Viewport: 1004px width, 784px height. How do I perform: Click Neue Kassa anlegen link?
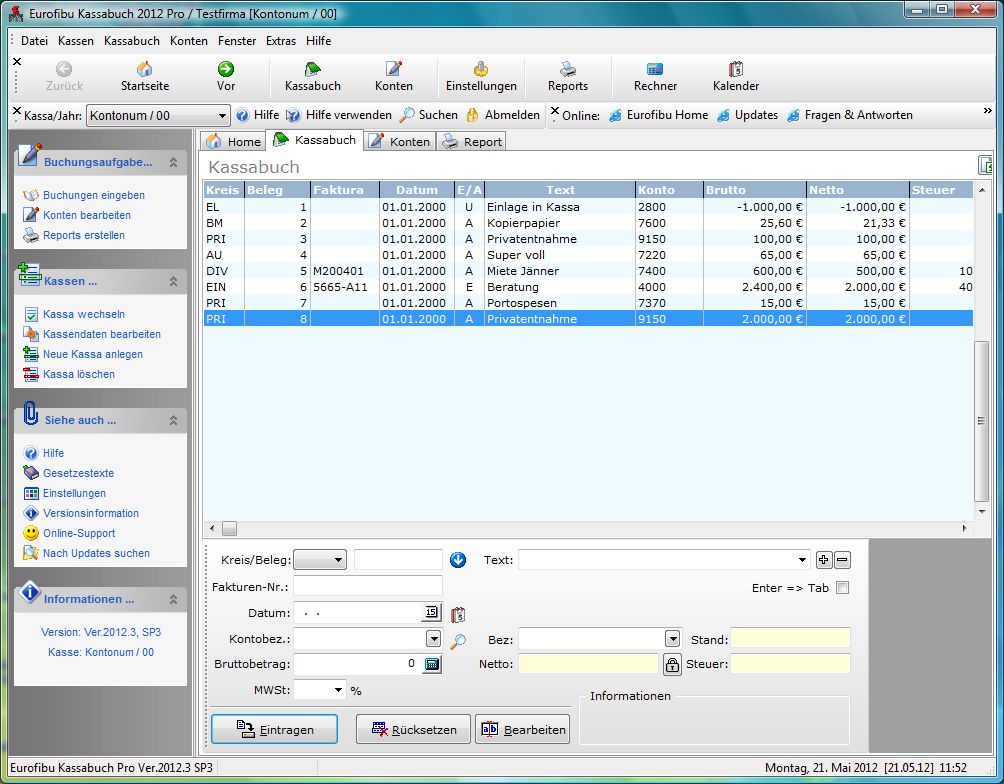pyautogui.click(x=93, y=354)
